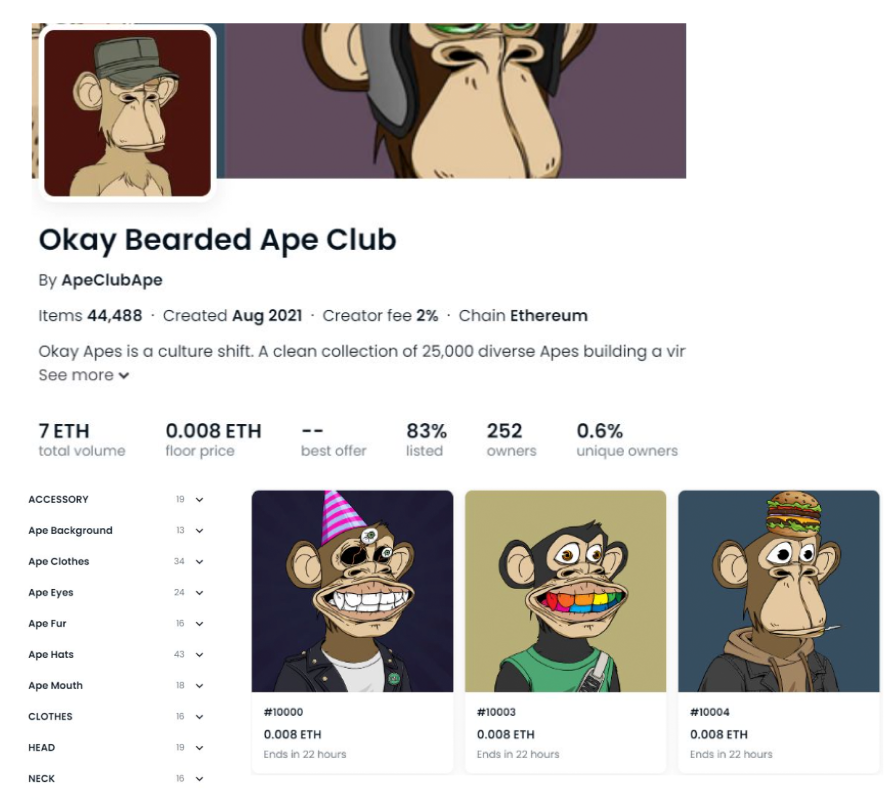Image resolution: width=891 pixels, height=800 pixels.
Task: Expand the Ape Fur filter chevron
Action: (200, 624)
